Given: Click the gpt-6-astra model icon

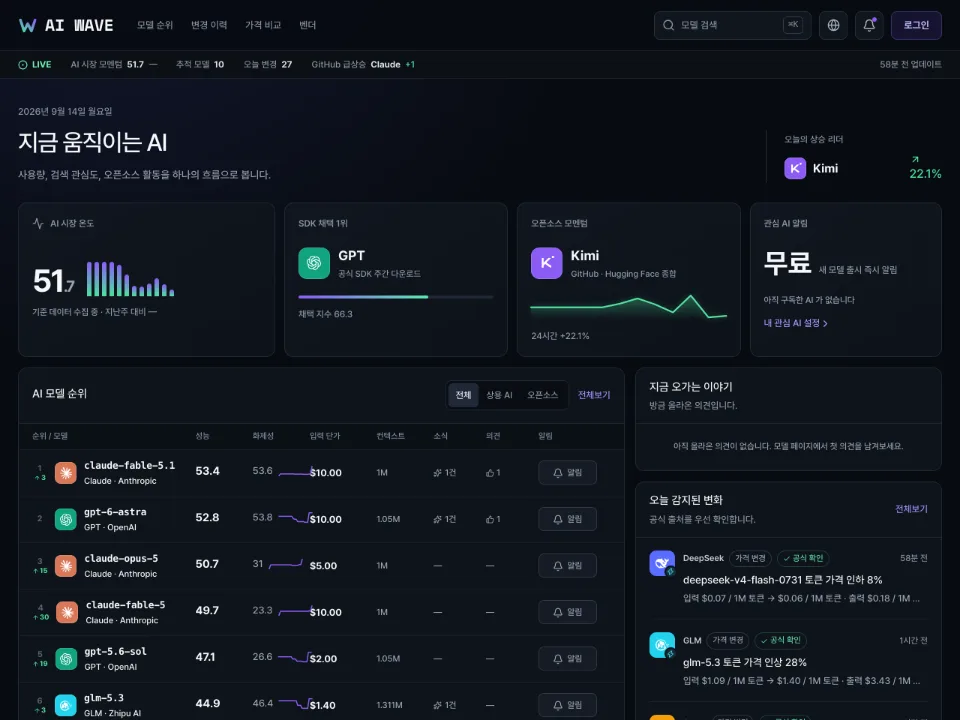Looking at the screenshot, I should tap(66, 519).
